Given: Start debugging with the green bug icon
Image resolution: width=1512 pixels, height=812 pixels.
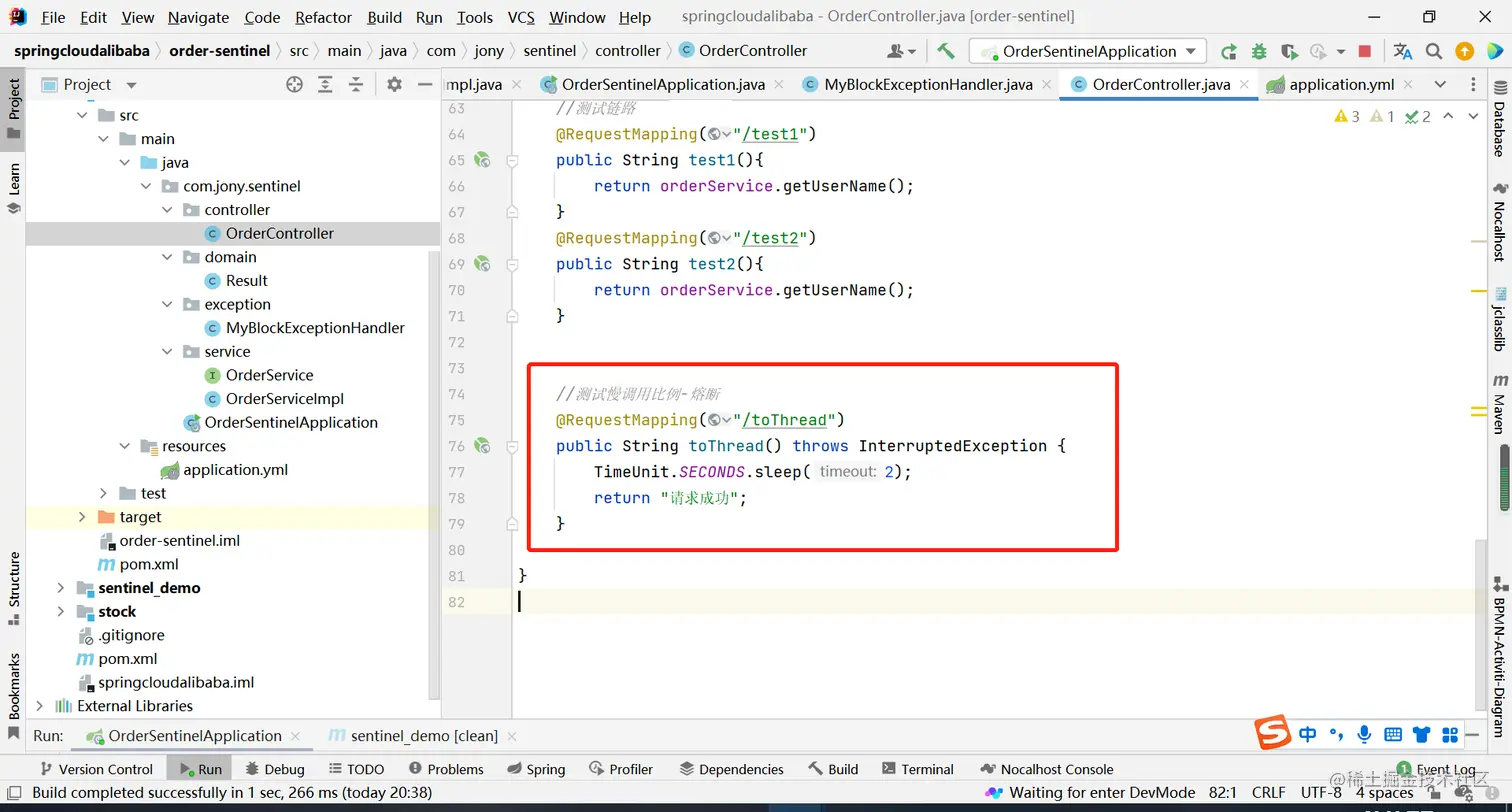Looking at the screenshot, I should (1259, 51).
